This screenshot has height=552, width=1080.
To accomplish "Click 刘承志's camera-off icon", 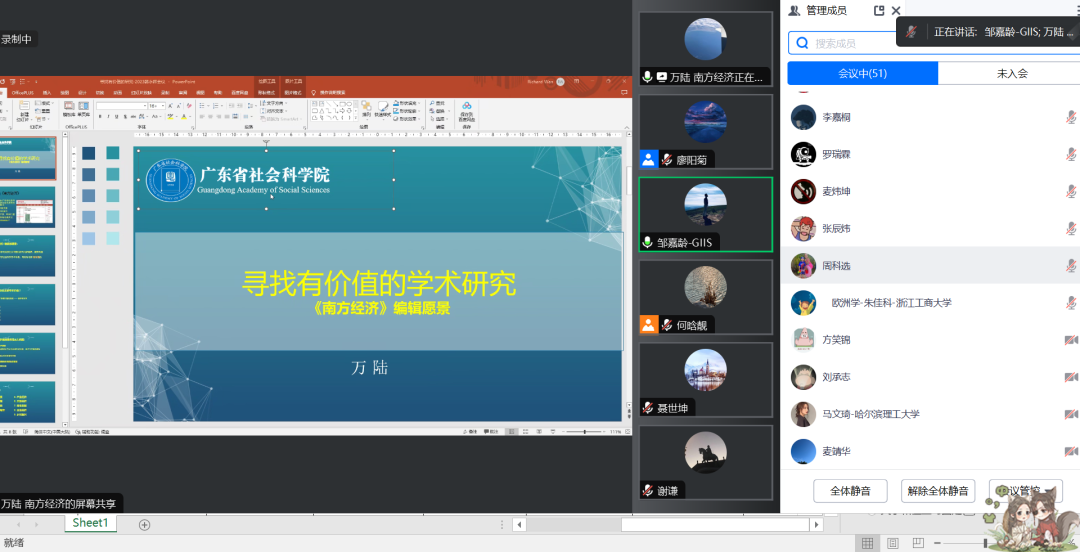I will 1070,377.
